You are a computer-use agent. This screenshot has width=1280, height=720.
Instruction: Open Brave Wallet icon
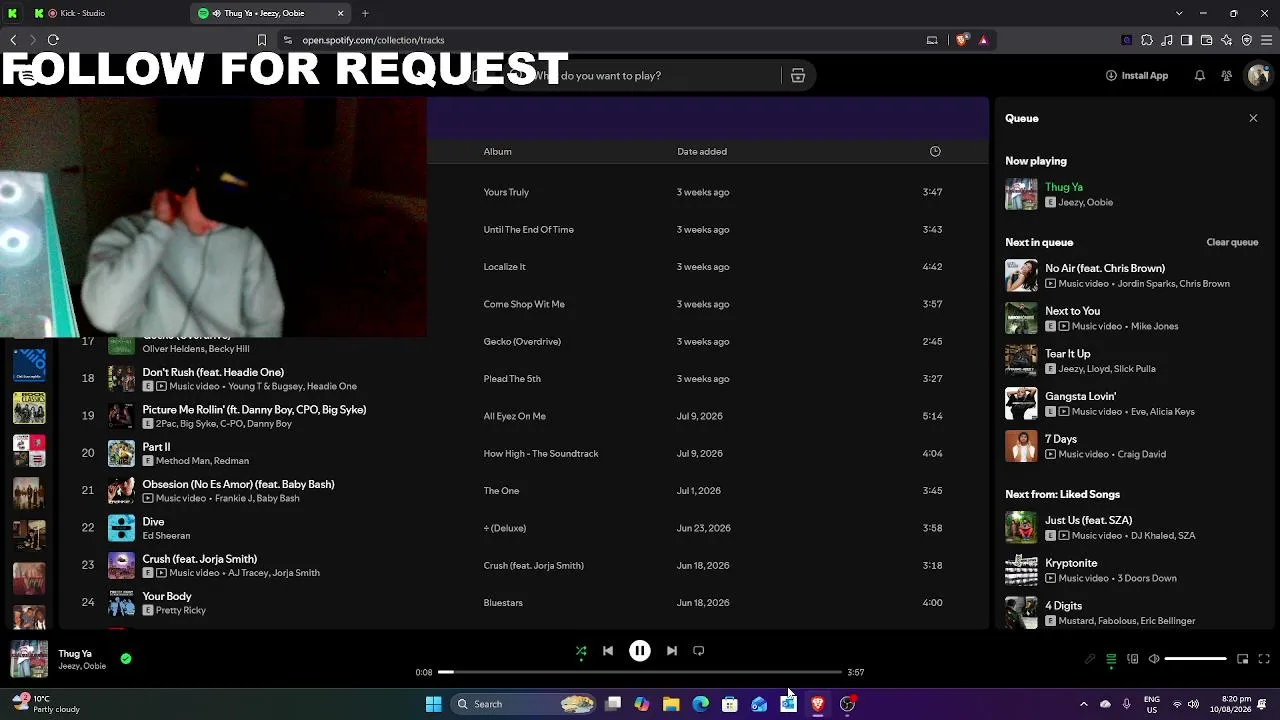click(x=1207, y=40)
